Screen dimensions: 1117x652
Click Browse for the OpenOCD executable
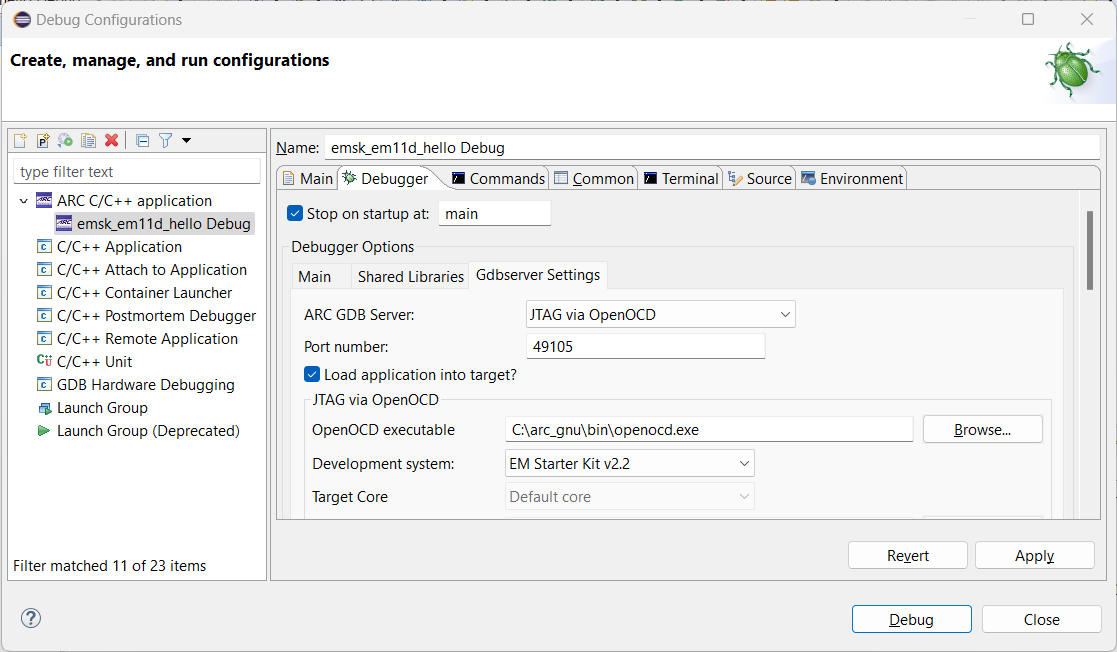coord(982,430)
